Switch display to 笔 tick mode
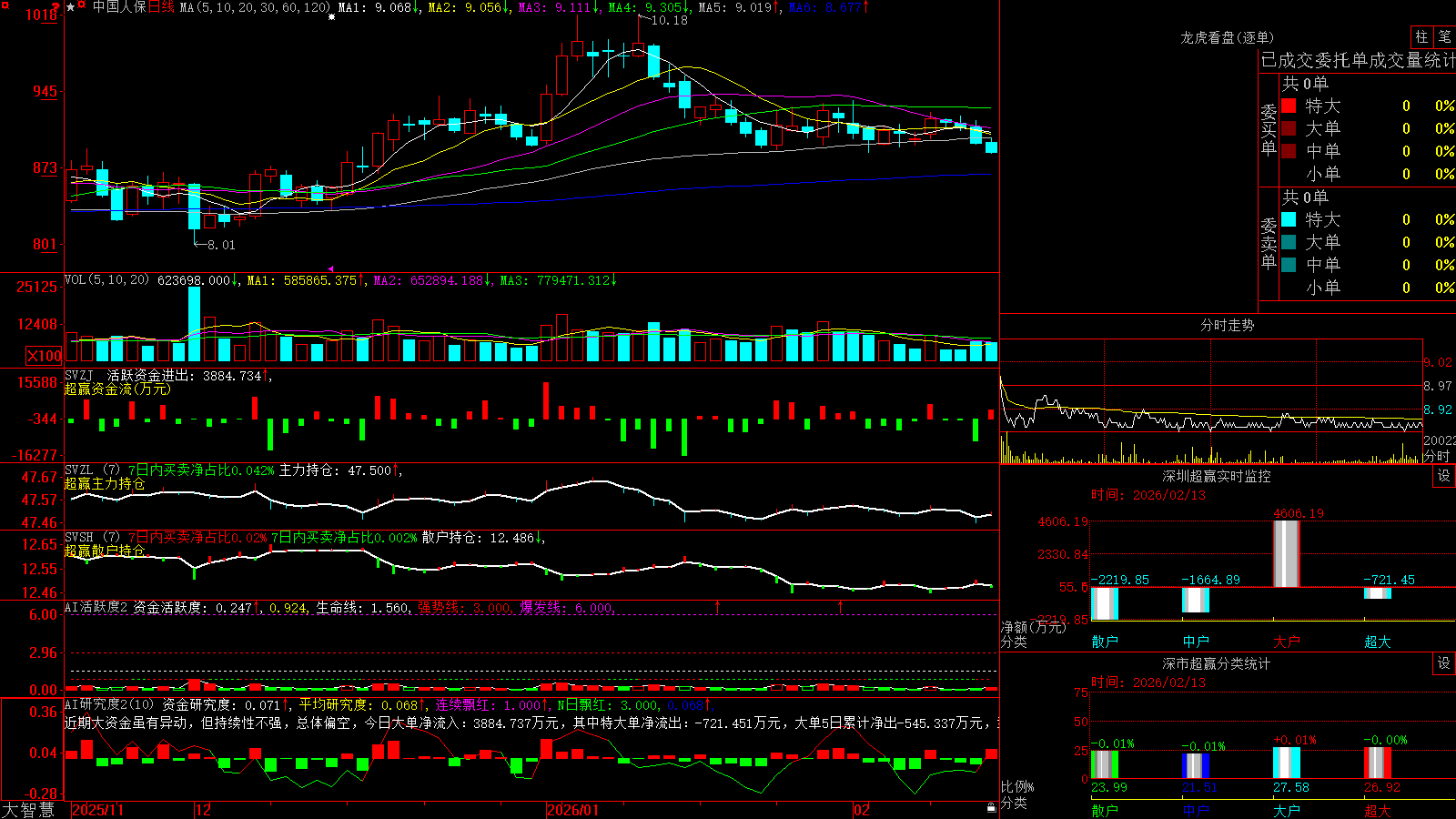1456x819 pixels. (1444, 36)
